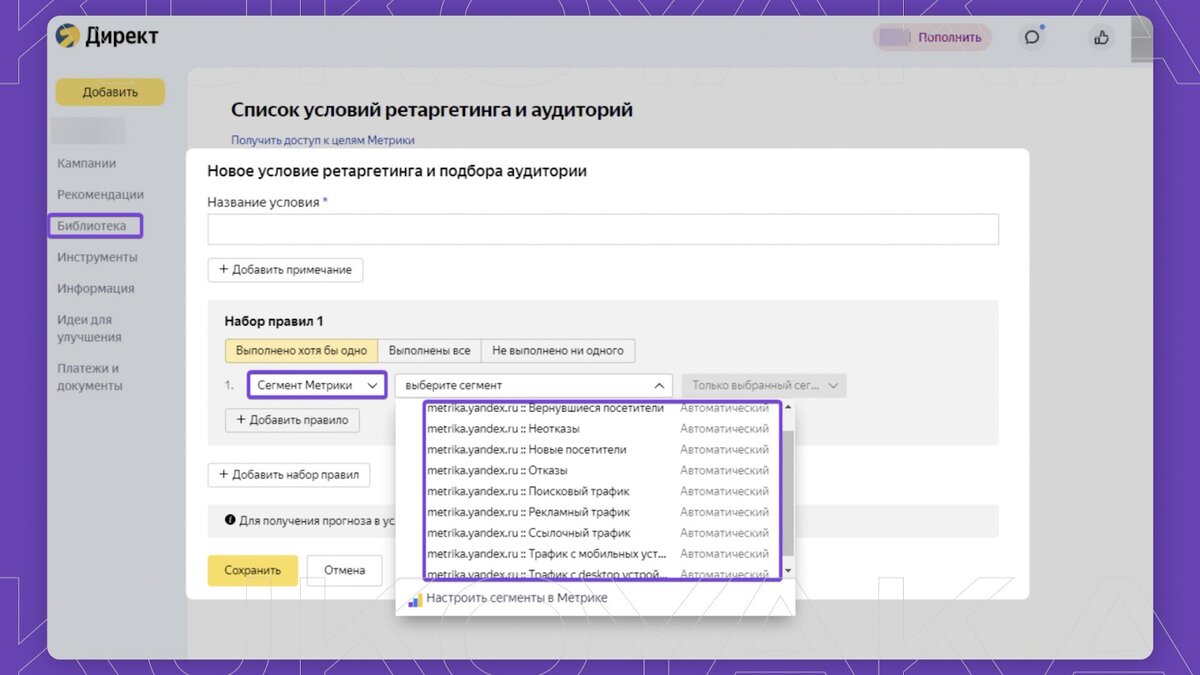Select the Выполнено хотя бы одно option
Viewport: 1200px width, 675px height.
301,351
